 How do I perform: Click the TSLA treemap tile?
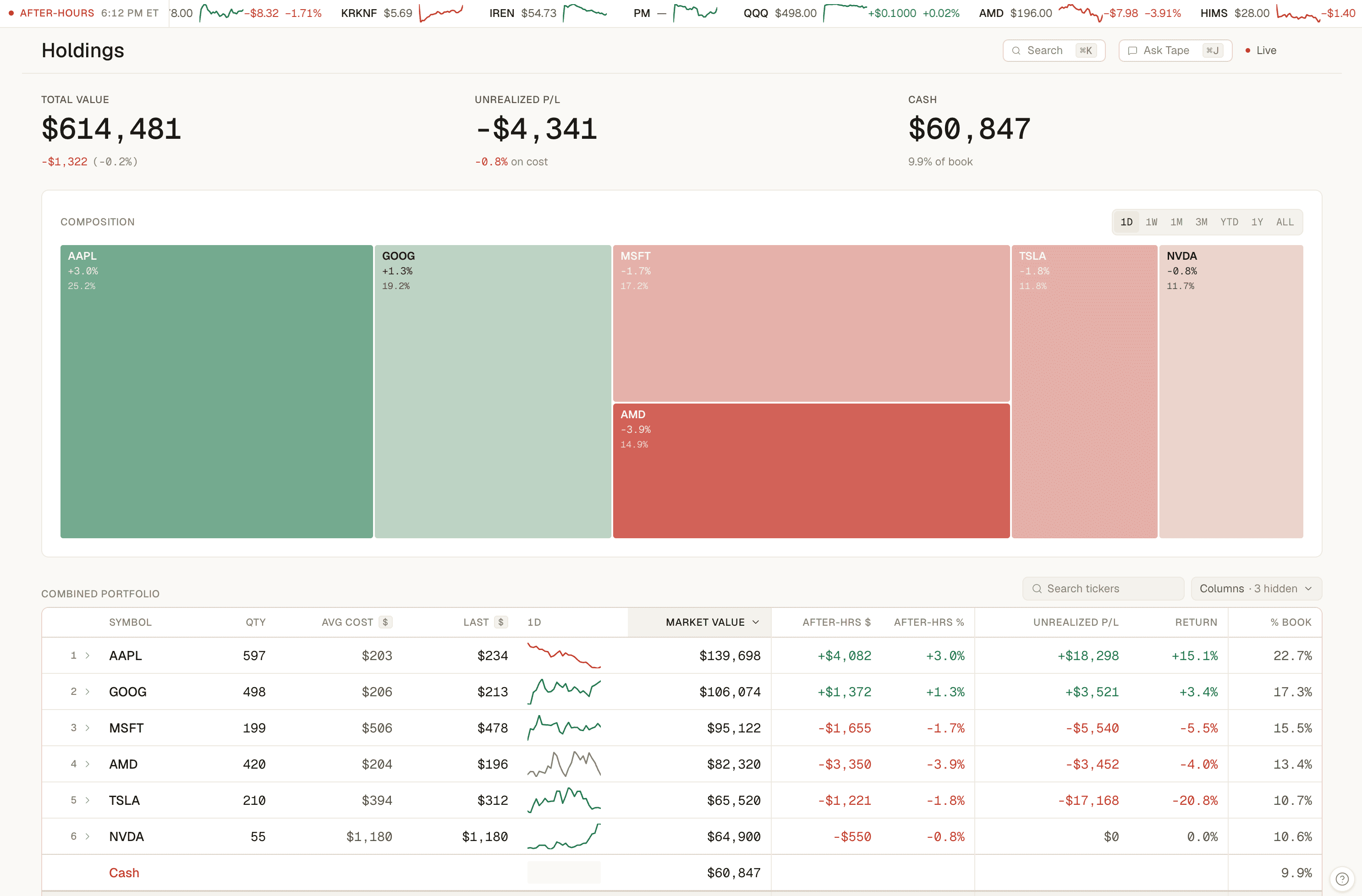[x=1084, y=391]
